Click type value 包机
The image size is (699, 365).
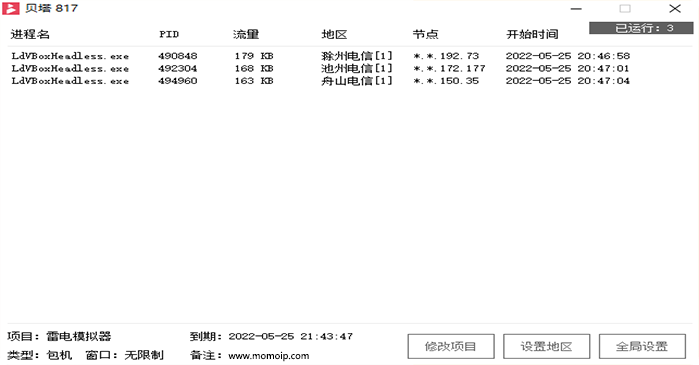(59, 355)
